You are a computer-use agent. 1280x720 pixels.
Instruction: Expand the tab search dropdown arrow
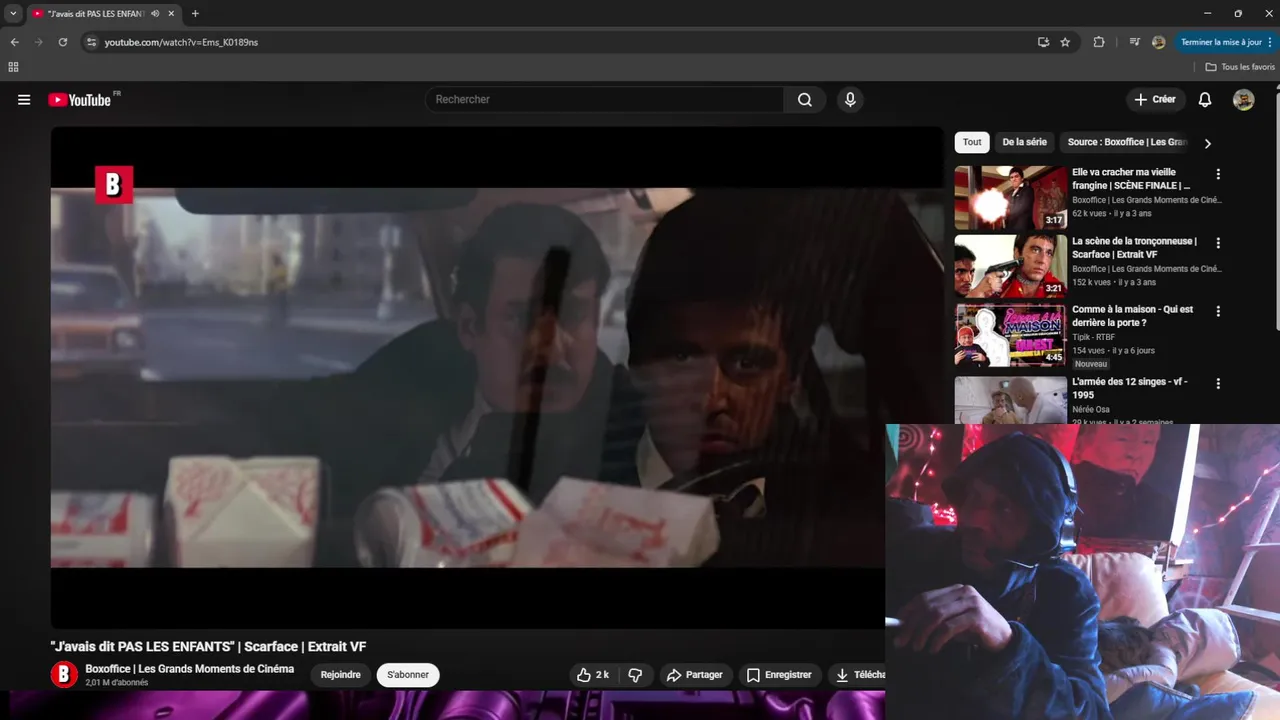point(13,14)
